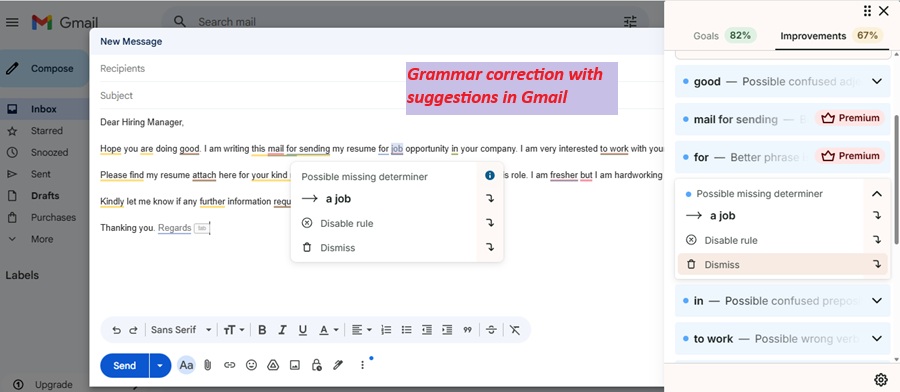Click the Google Drive insert icon
Viewport: 900px width, 392px height.
(x=273, y=365)
